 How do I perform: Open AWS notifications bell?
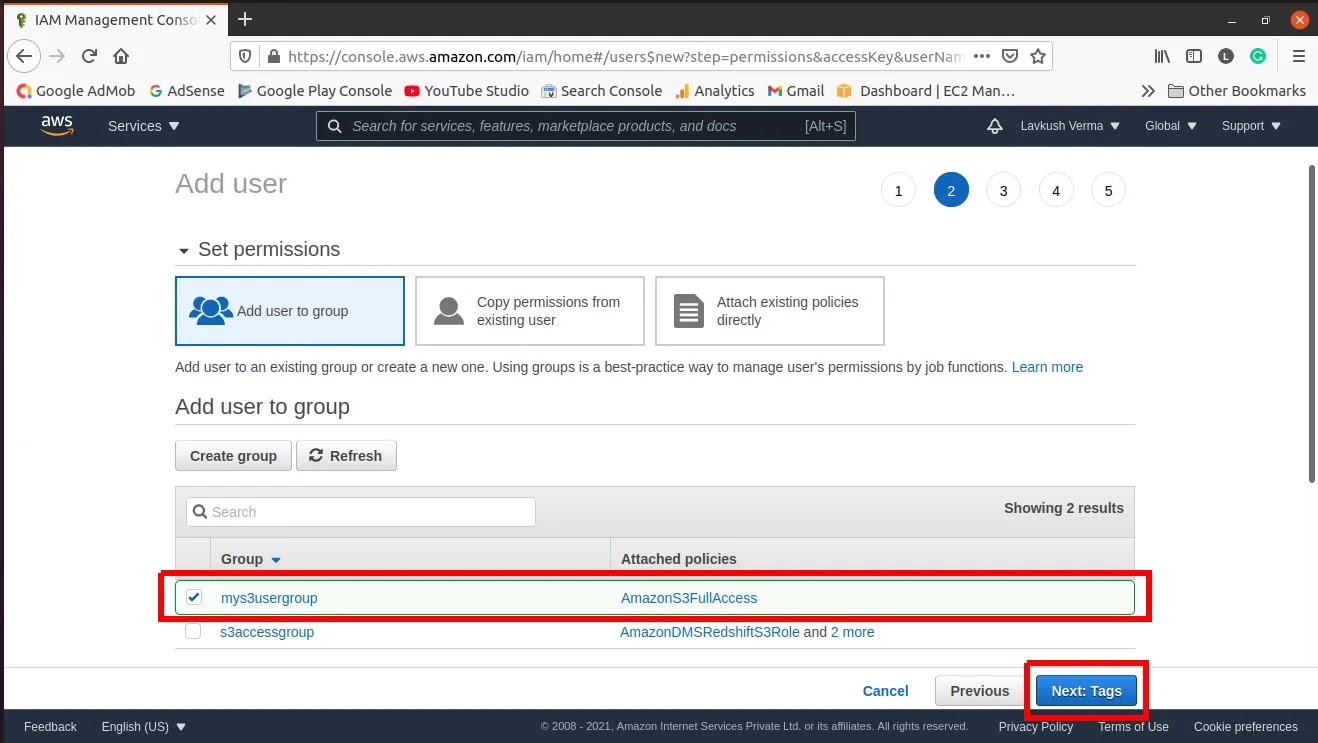994,126
